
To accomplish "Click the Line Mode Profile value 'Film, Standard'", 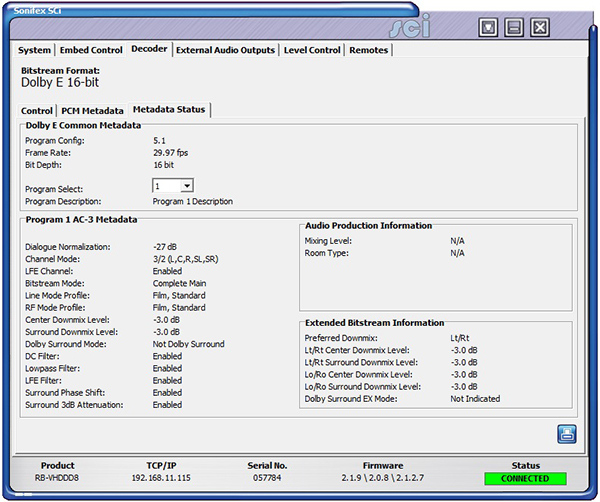I will 179,295.
